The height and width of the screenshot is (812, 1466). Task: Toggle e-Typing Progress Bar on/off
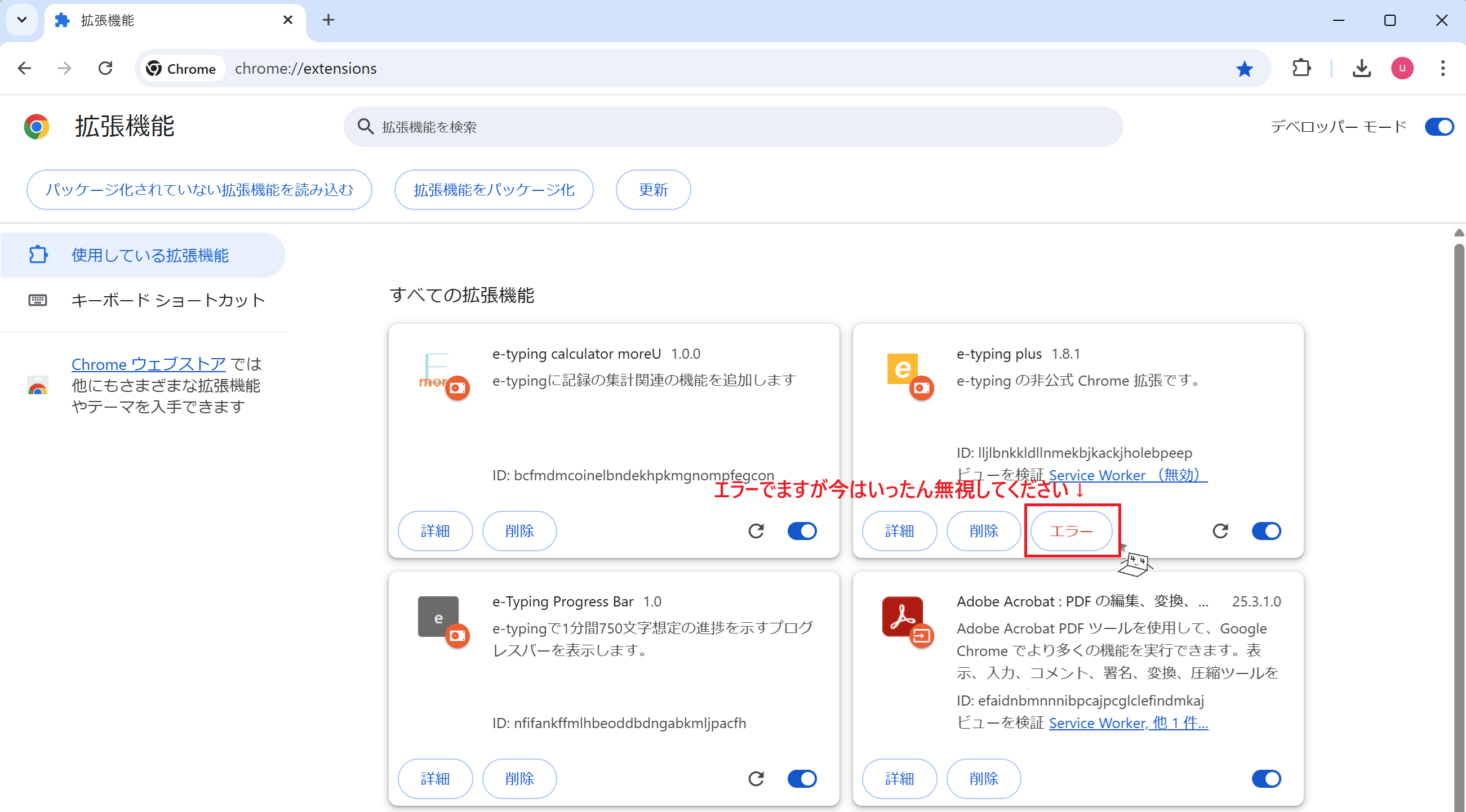point(802,778)
